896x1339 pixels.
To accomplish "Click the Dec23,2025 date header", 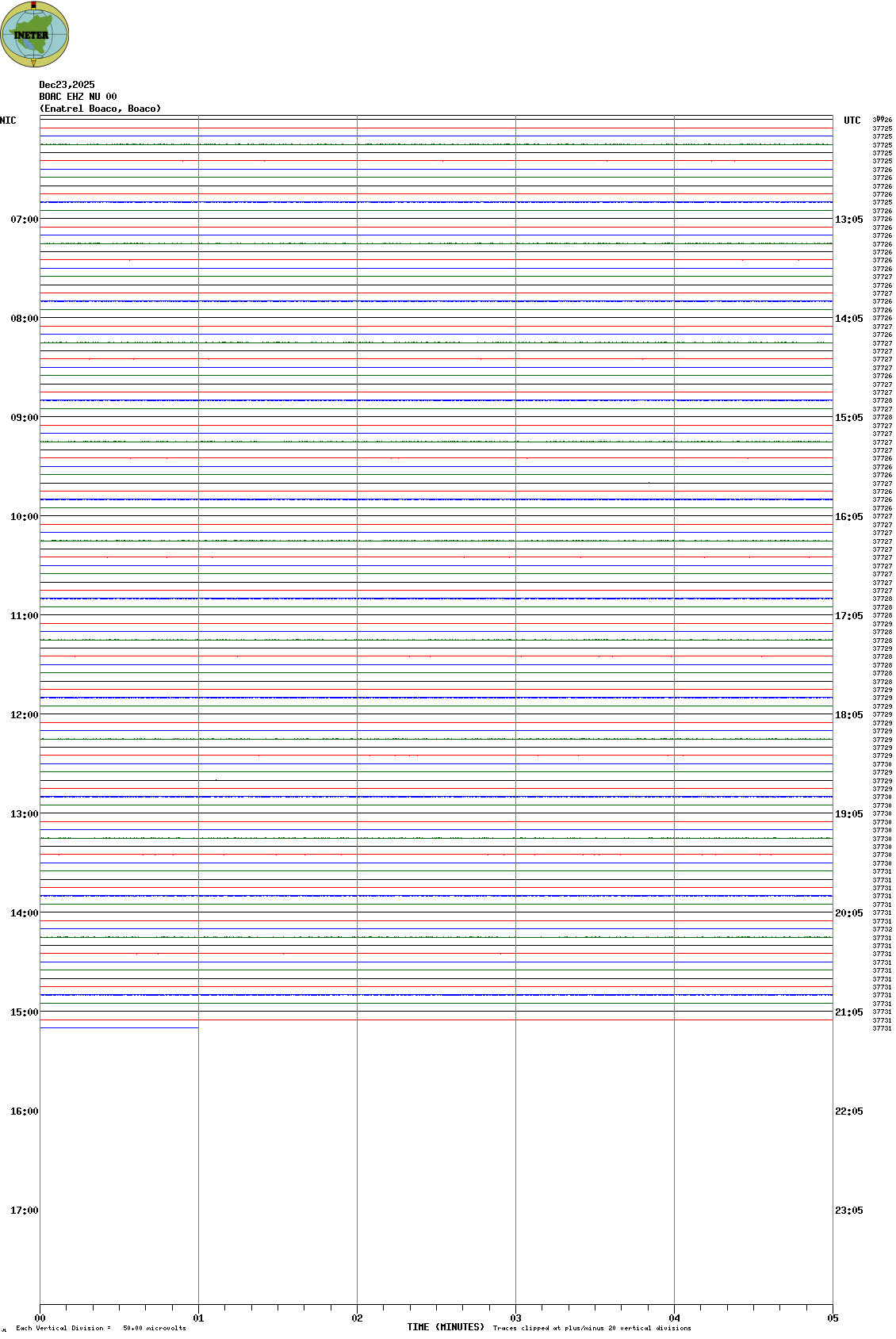I will coord(67,85).
